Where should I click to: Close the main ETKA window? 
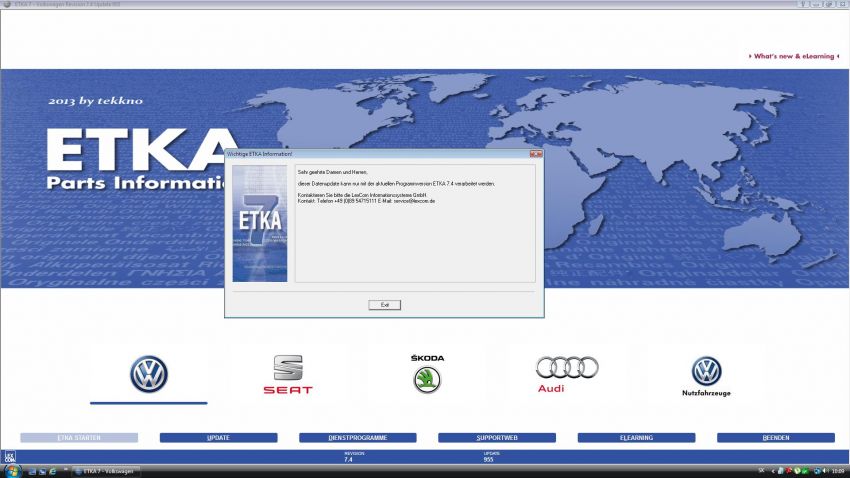(x=843, y=4)
